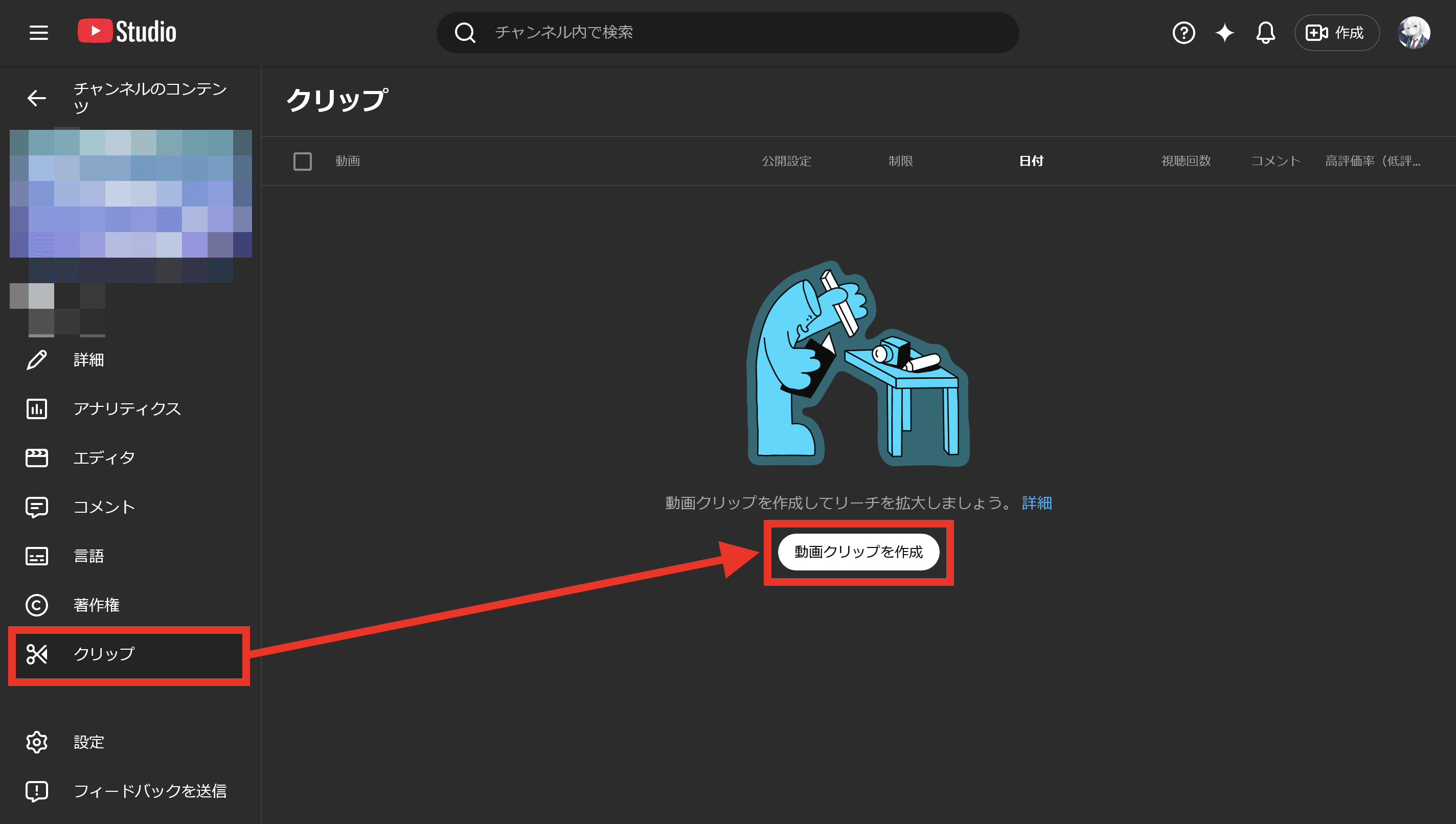Click the 詳細 learn more link

pyautogui.click(x=1037, y=502)
